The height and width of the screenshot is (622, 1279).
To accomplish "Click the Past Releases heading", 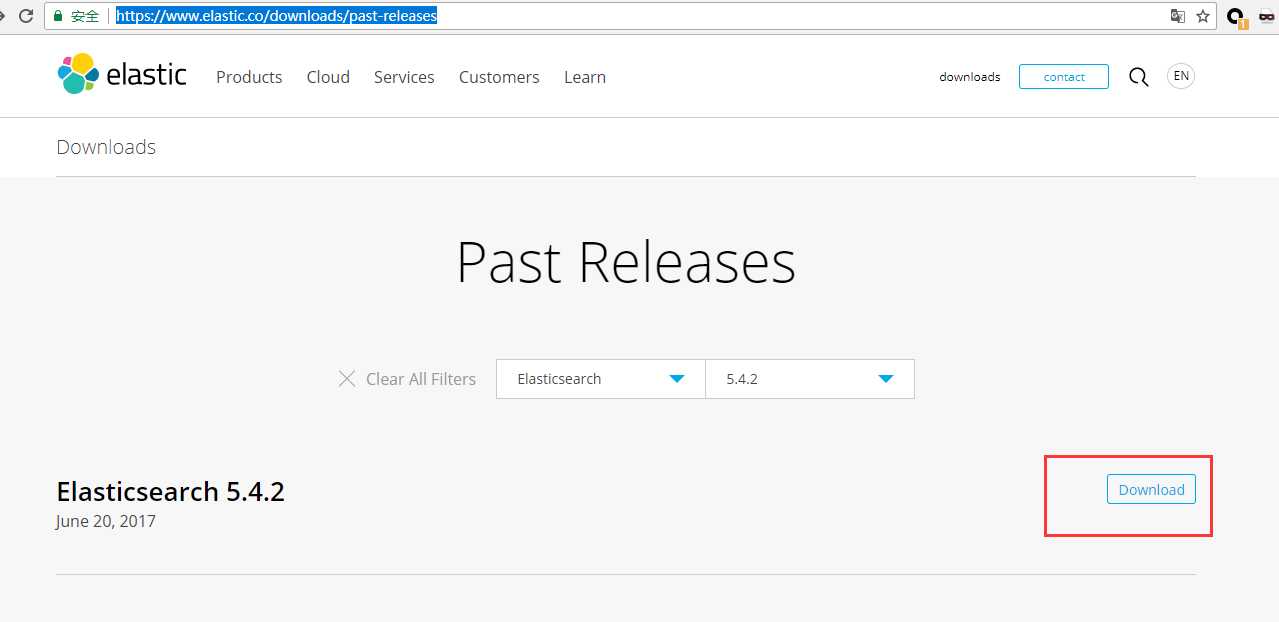I will (x=626, y=262).
